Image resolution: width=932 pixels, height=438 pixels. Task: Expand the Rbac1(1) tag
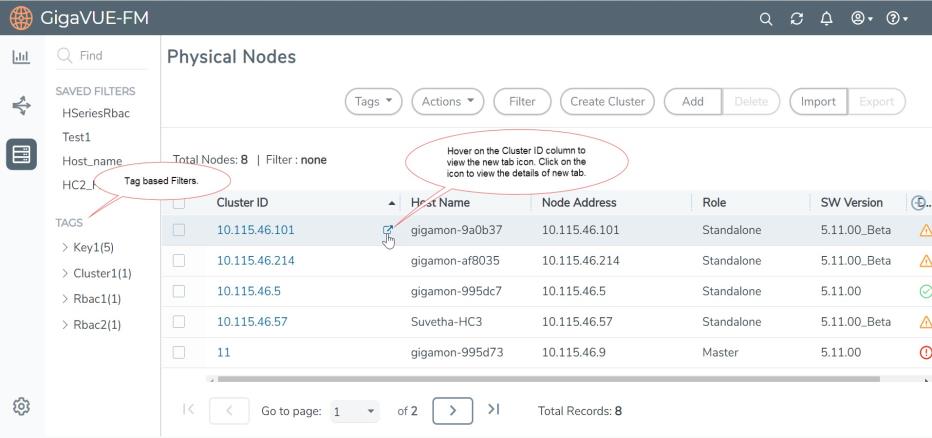click(x=65, y=299)
